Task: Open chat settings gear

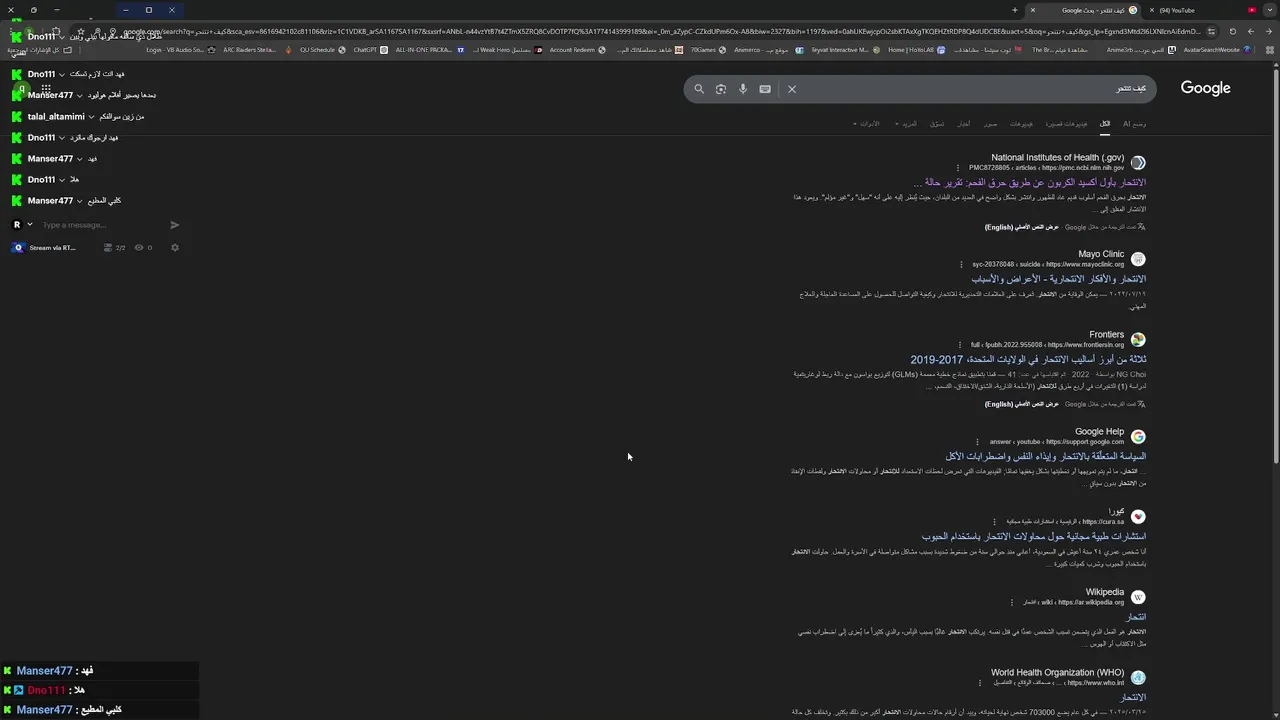Action: click(174, 248)
